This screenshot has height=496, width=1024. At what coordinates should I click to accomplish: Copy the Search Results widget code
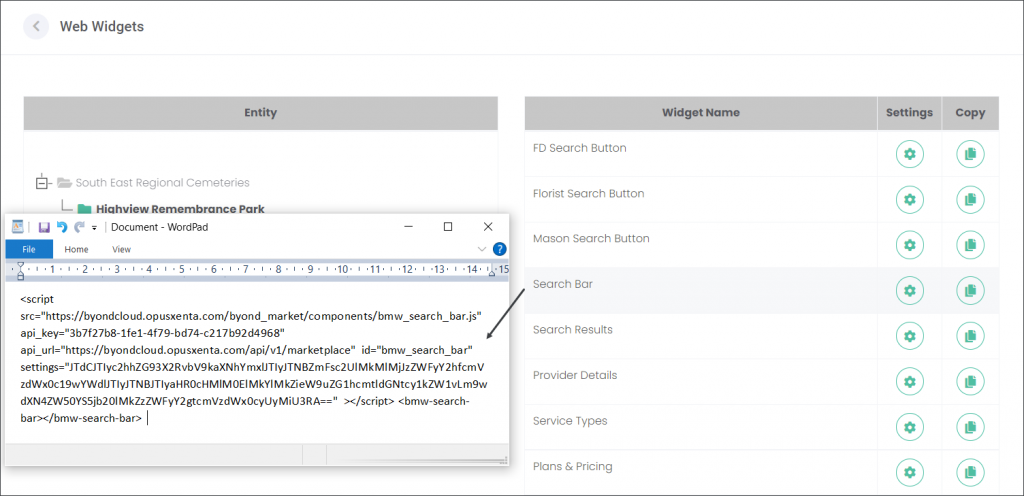pos(970,336)
